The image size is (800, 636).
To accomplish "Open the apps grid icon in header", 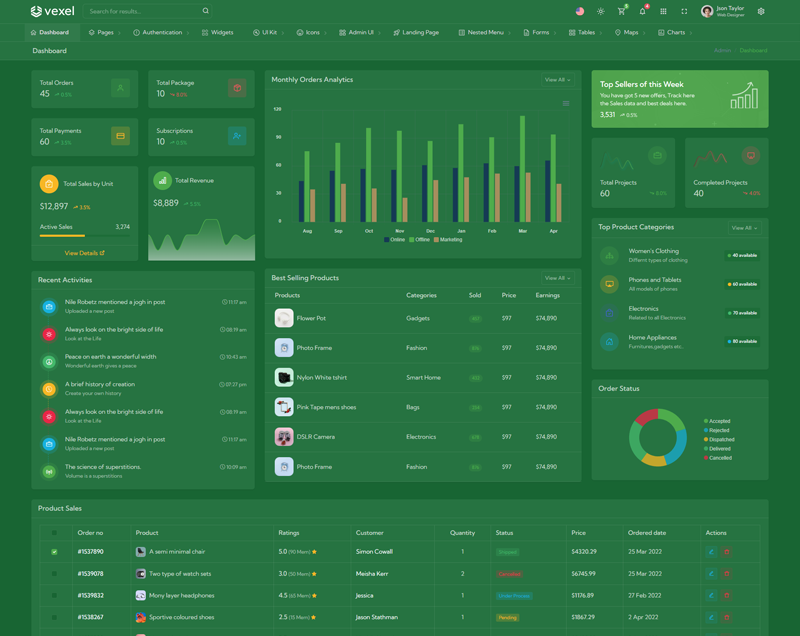I will 663,12.
